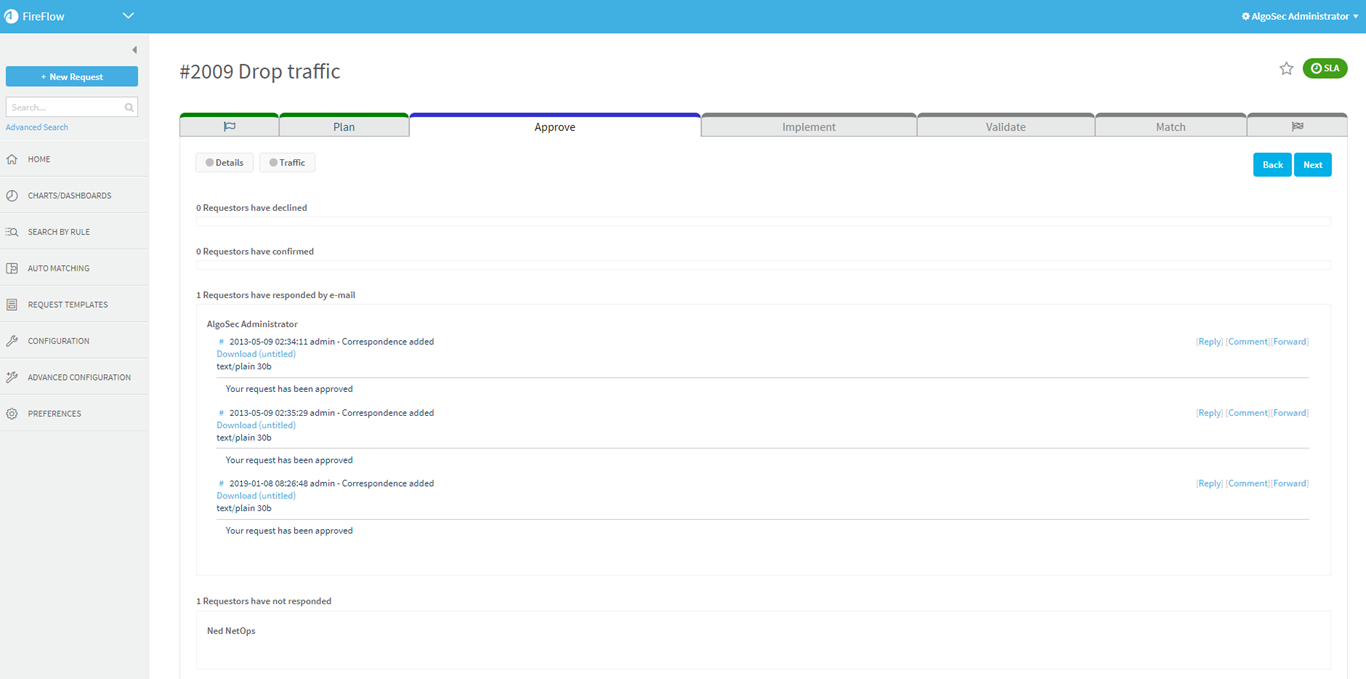Screen dimensions: 1366x679
Task: Select the Plan stage tab
Action: 343,127
